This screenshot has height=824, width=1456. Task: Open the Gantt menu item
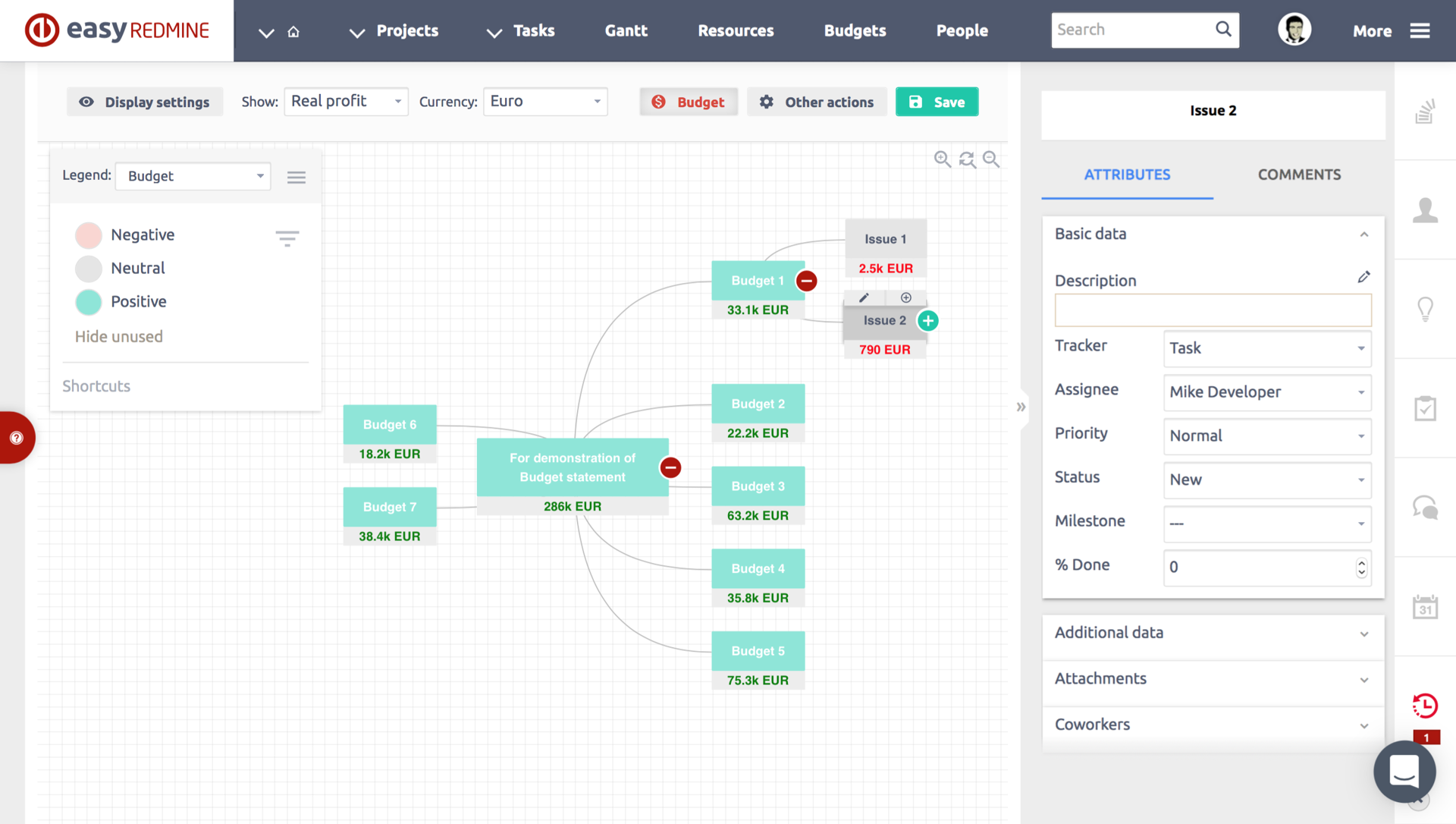pyautogui.click(x=626, y=30)
